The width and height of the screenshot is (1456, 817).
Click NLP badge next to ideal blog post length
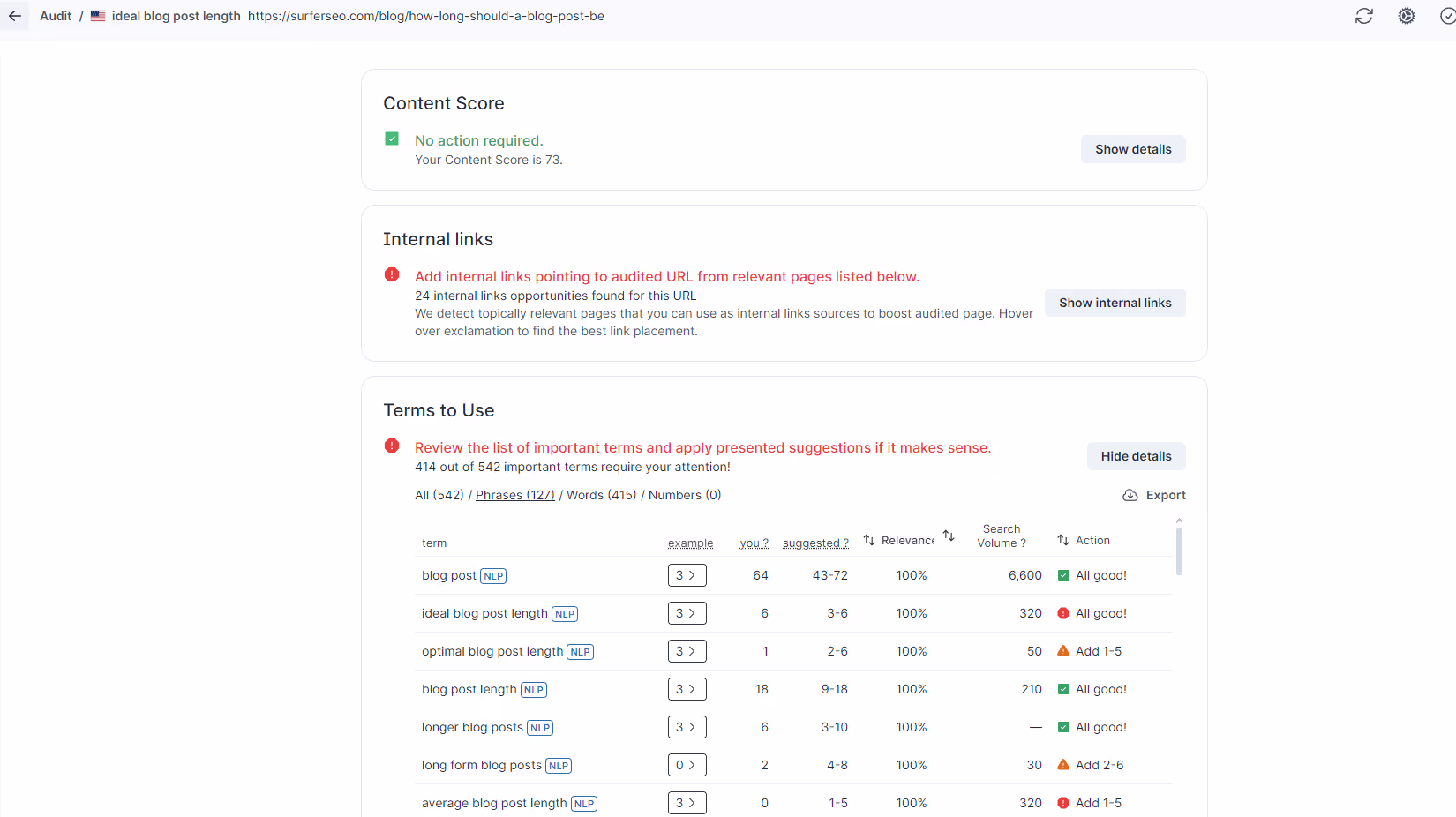(565, 614)
